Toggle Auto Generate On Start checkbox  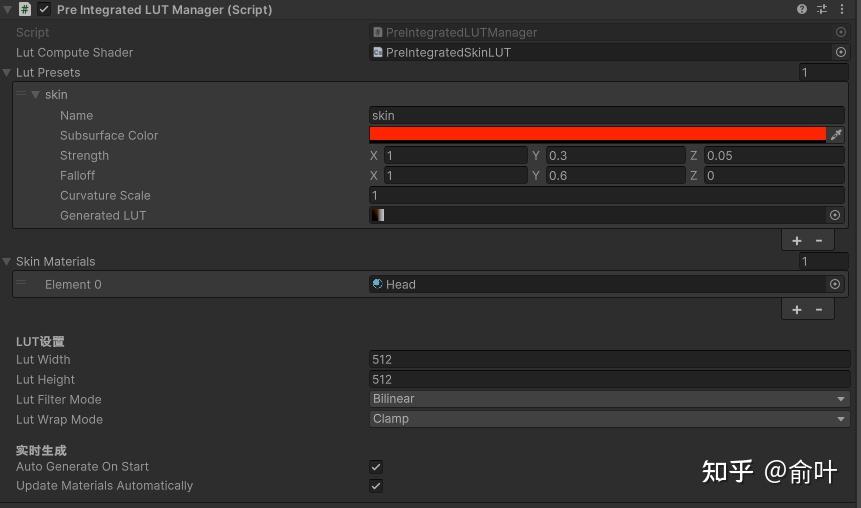[x=376, y=467]
